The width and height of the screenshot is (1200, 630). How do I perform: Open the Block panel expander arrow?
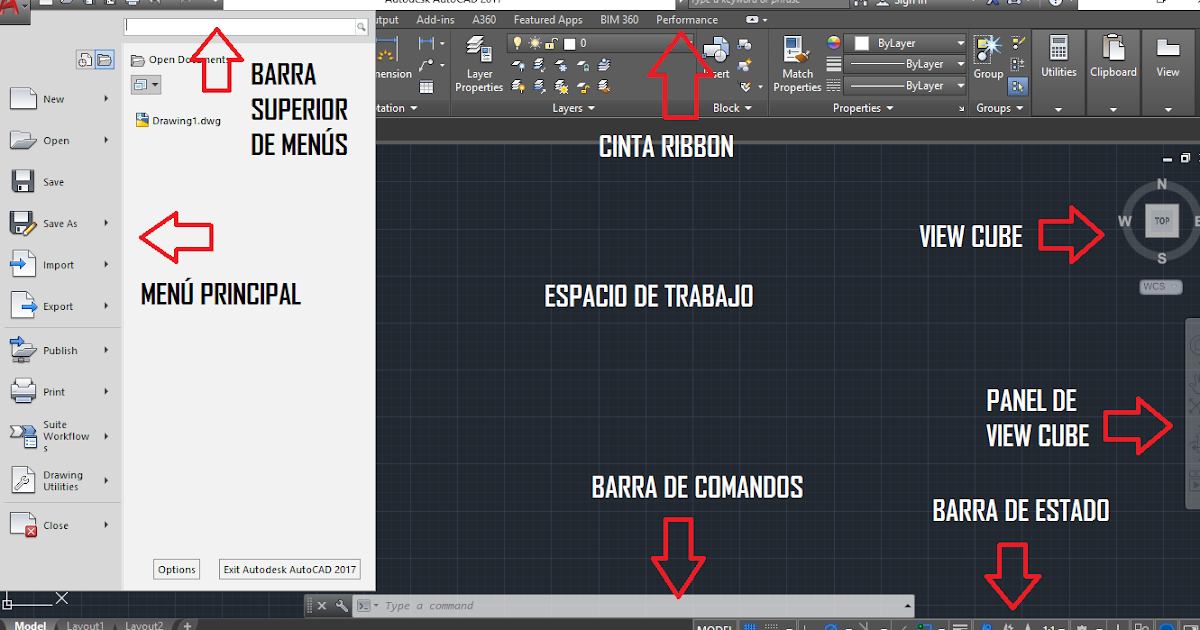[747, 108]
